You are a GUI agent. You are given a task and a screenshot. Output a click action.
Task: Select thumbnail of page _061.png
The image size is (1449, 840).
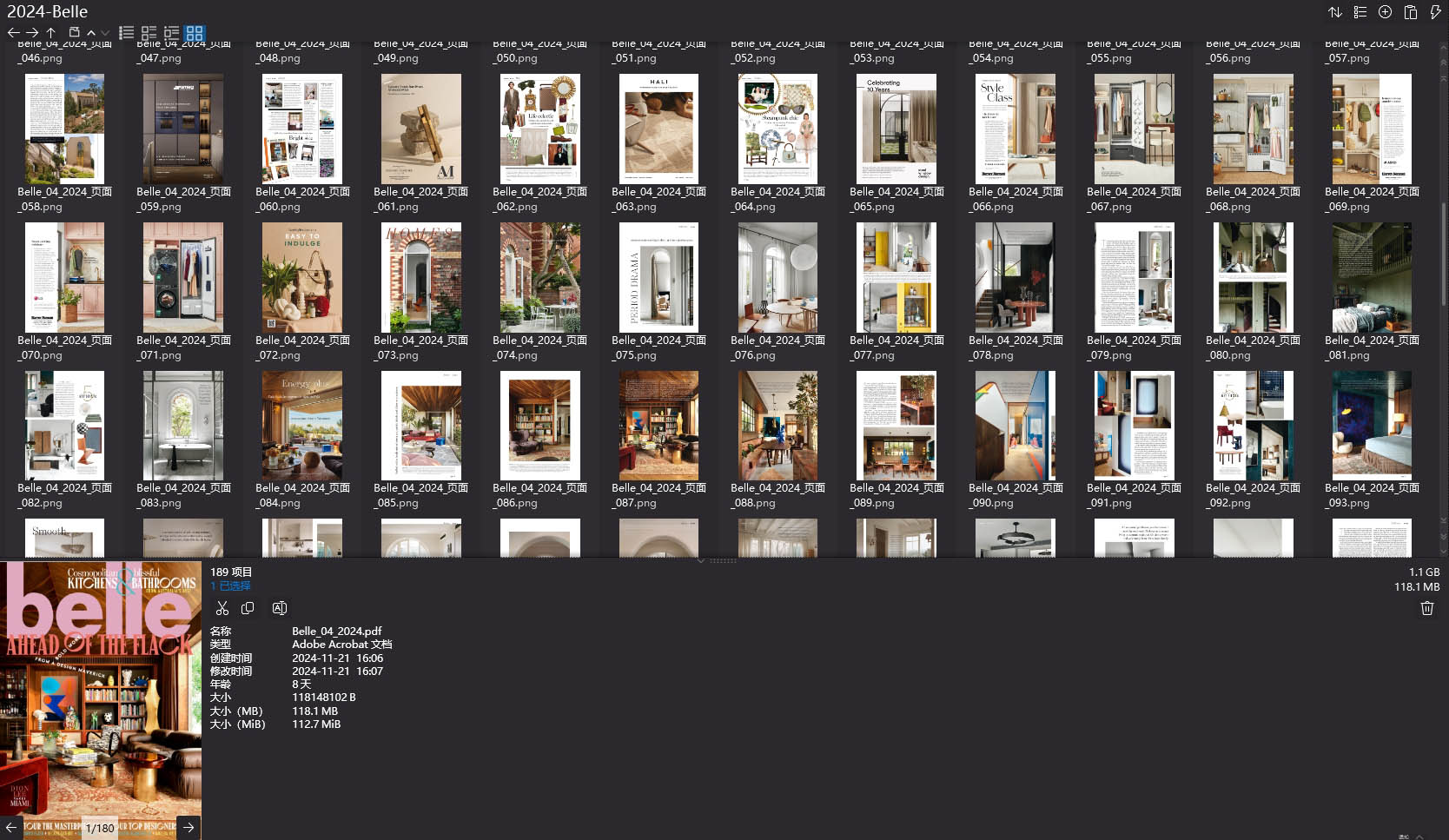click(421, 129)
